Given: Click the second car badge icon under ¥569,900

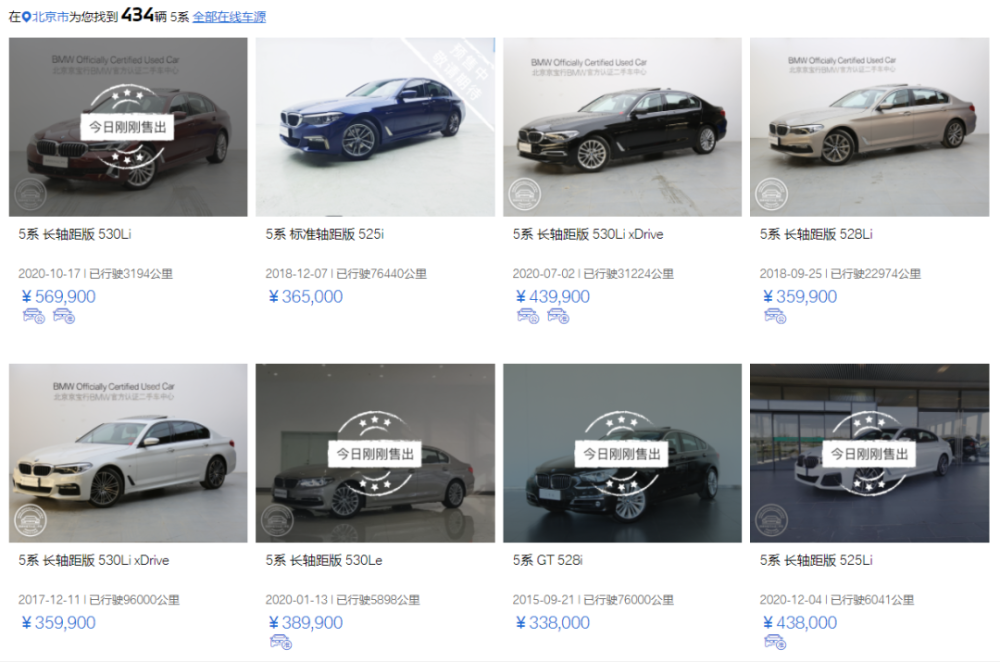Looking at the screenshot, I should click(x=64, y=316).
